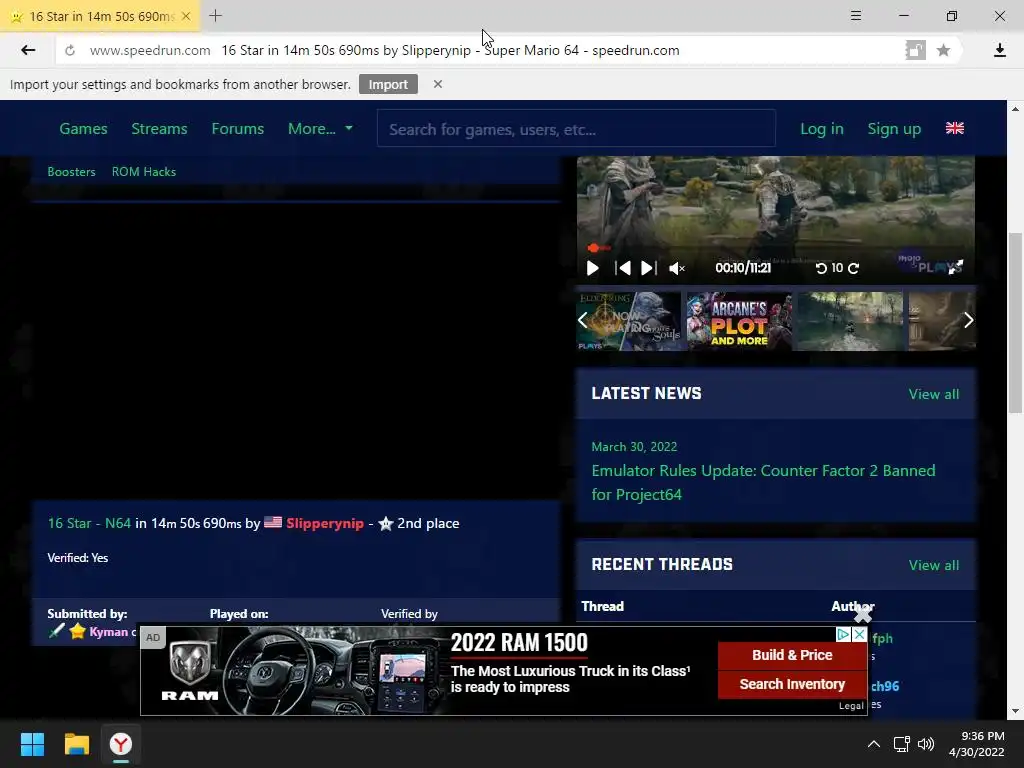This screenshot has width=1024, height=768.
Task: Fast forward the video 10 seconds
Action: point(854,268)
